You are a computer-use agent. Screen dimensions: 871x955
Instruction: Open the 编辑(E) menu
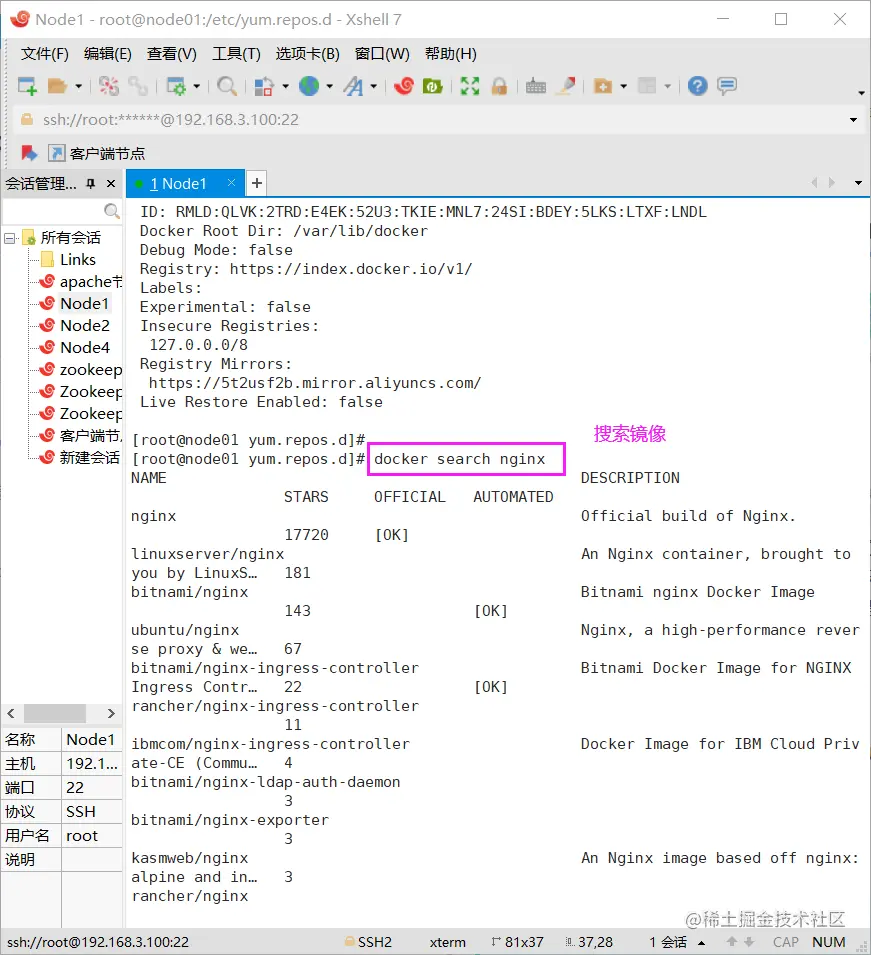click(x=107, y=54)
